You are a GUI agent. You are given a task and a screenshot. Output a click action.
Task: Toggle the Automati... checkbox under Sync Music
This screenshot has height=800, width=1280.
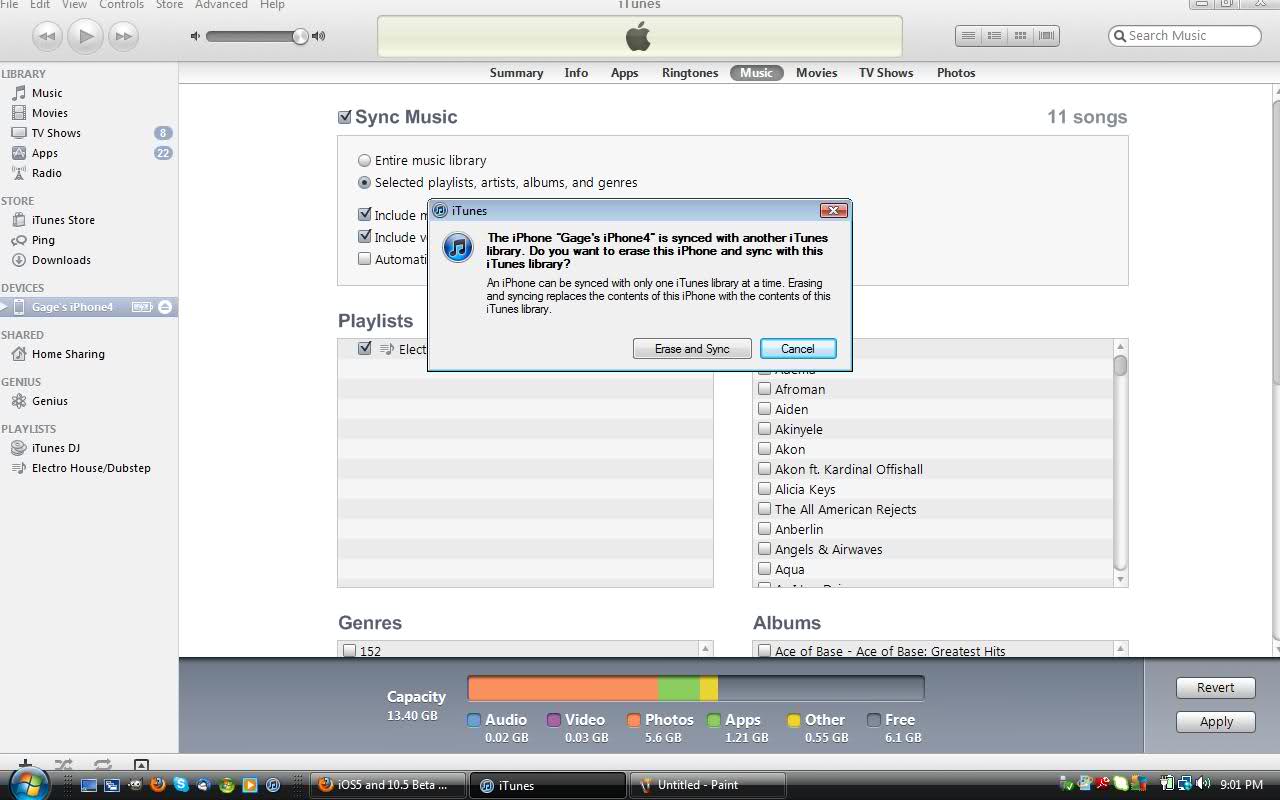(365, 259)
